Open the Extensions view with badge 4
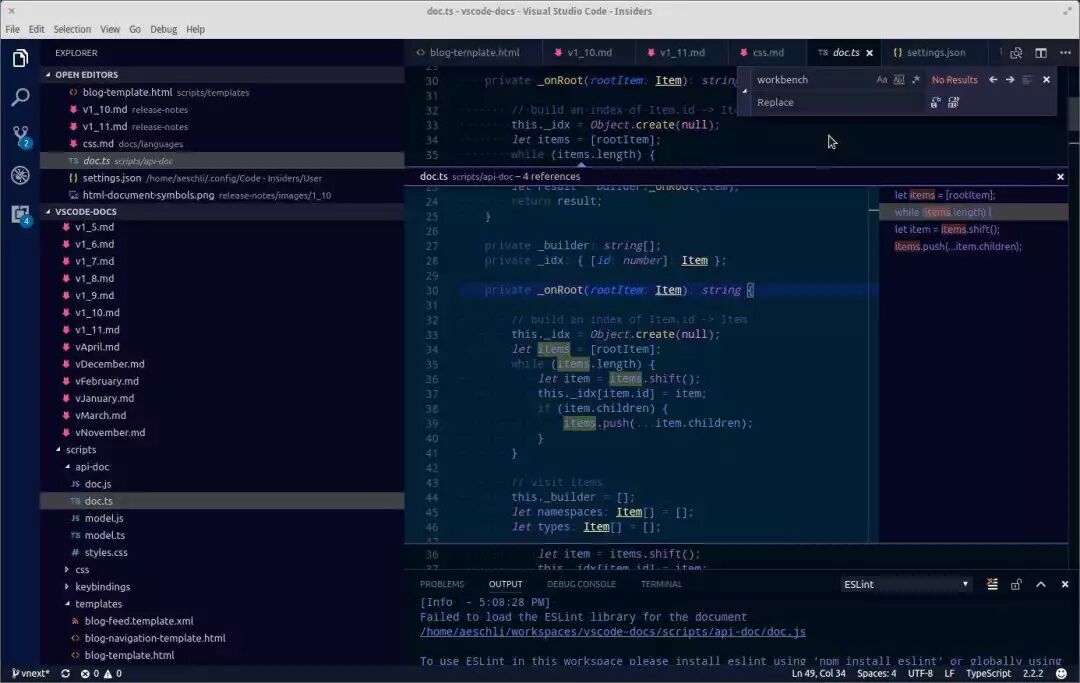 point(20,213)
